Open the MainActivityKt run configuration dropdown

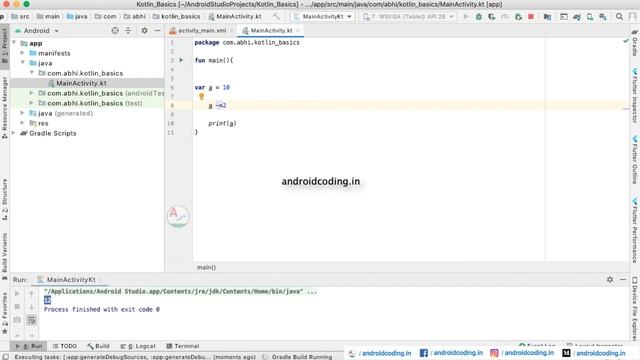(322, 17)
